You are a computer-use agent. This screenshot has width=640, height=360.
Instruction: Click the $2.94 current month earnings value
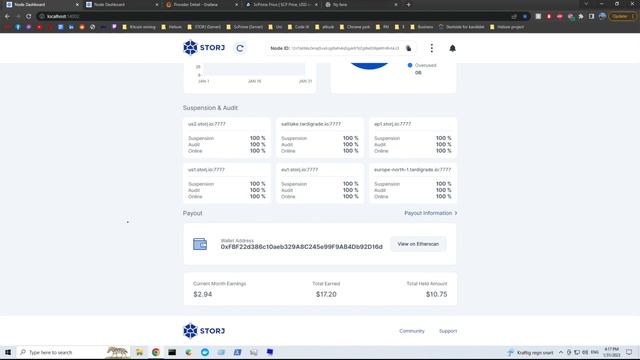point(202,294)
